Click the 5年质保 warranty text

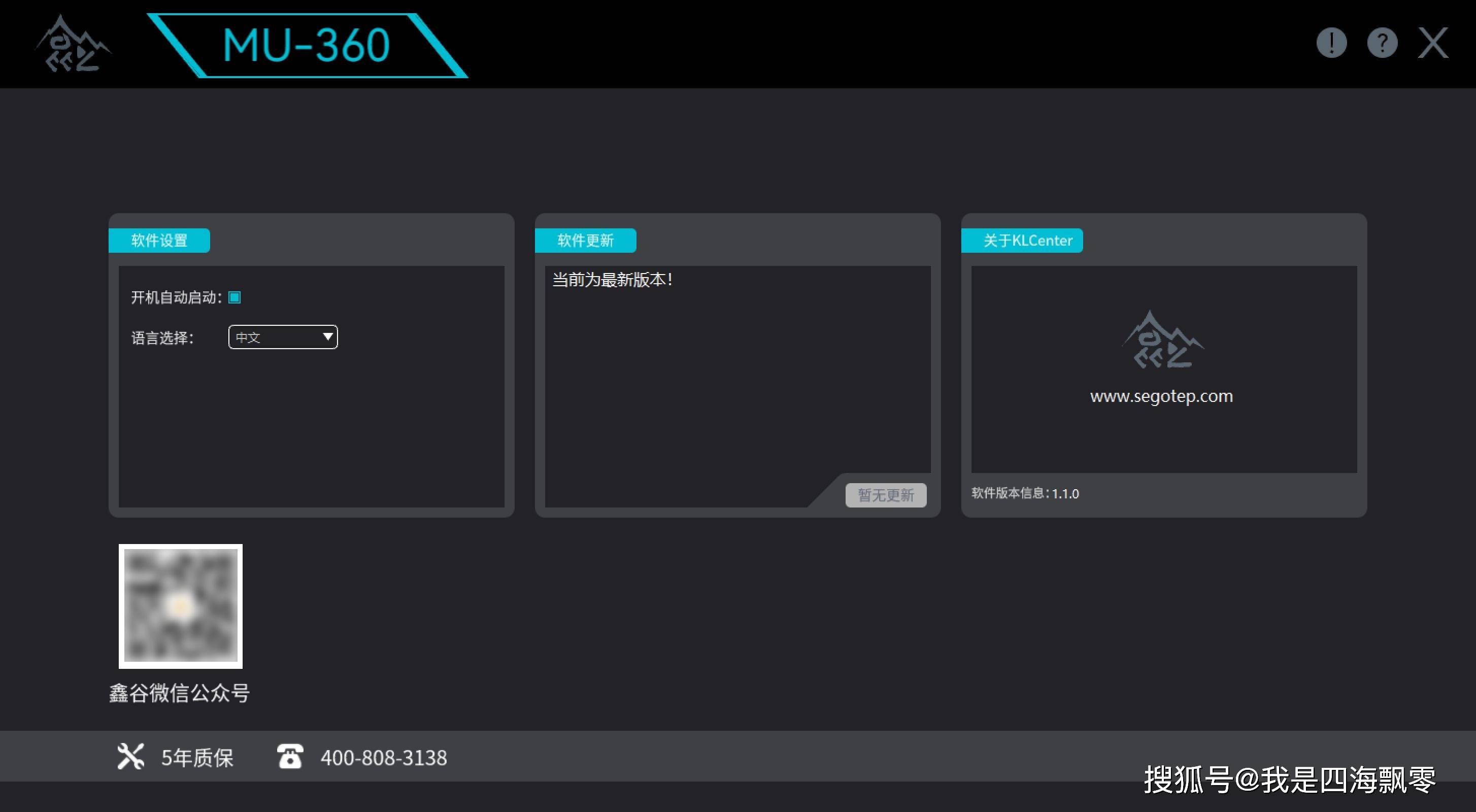click(197, 758)
